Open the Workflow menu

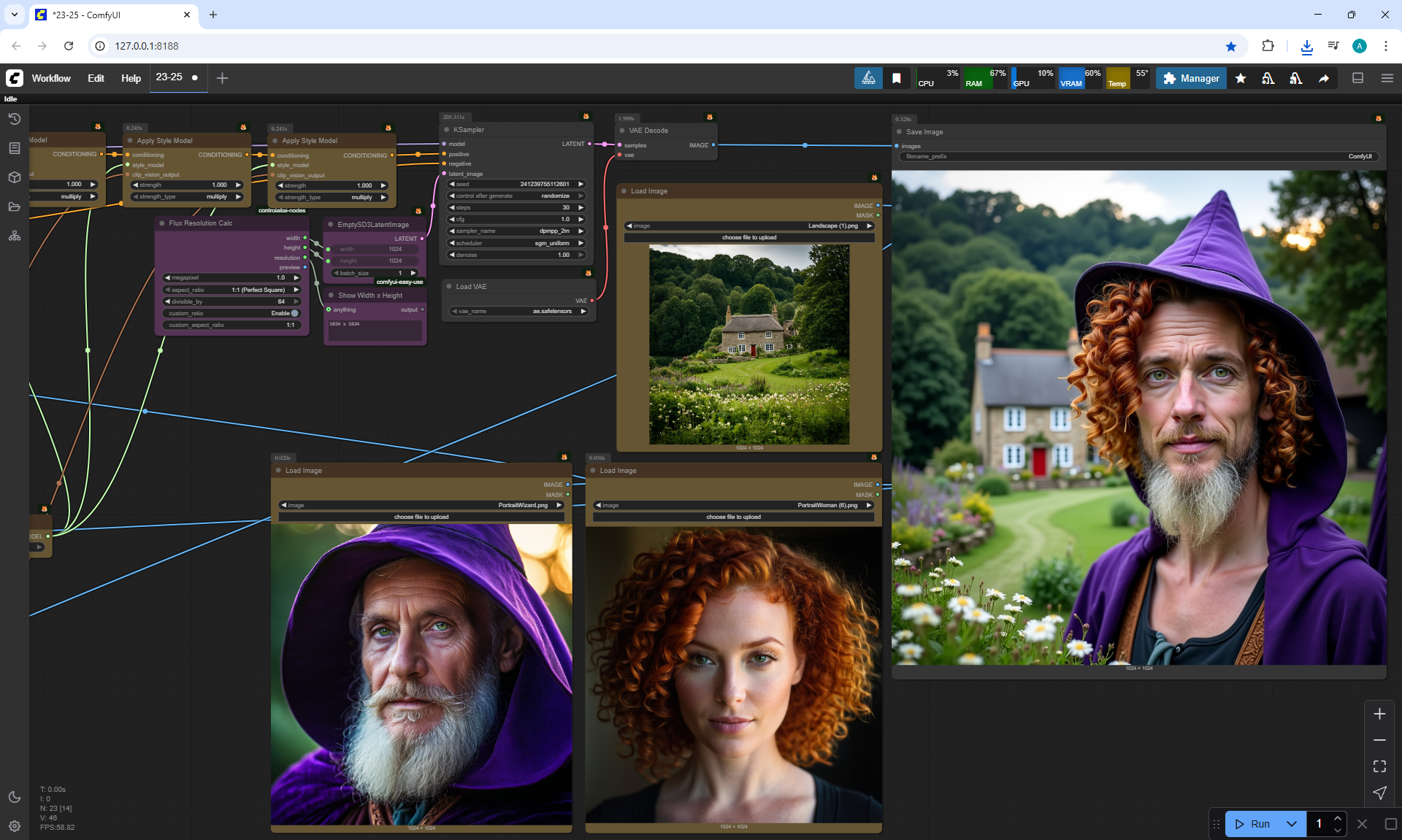point(51,78)
